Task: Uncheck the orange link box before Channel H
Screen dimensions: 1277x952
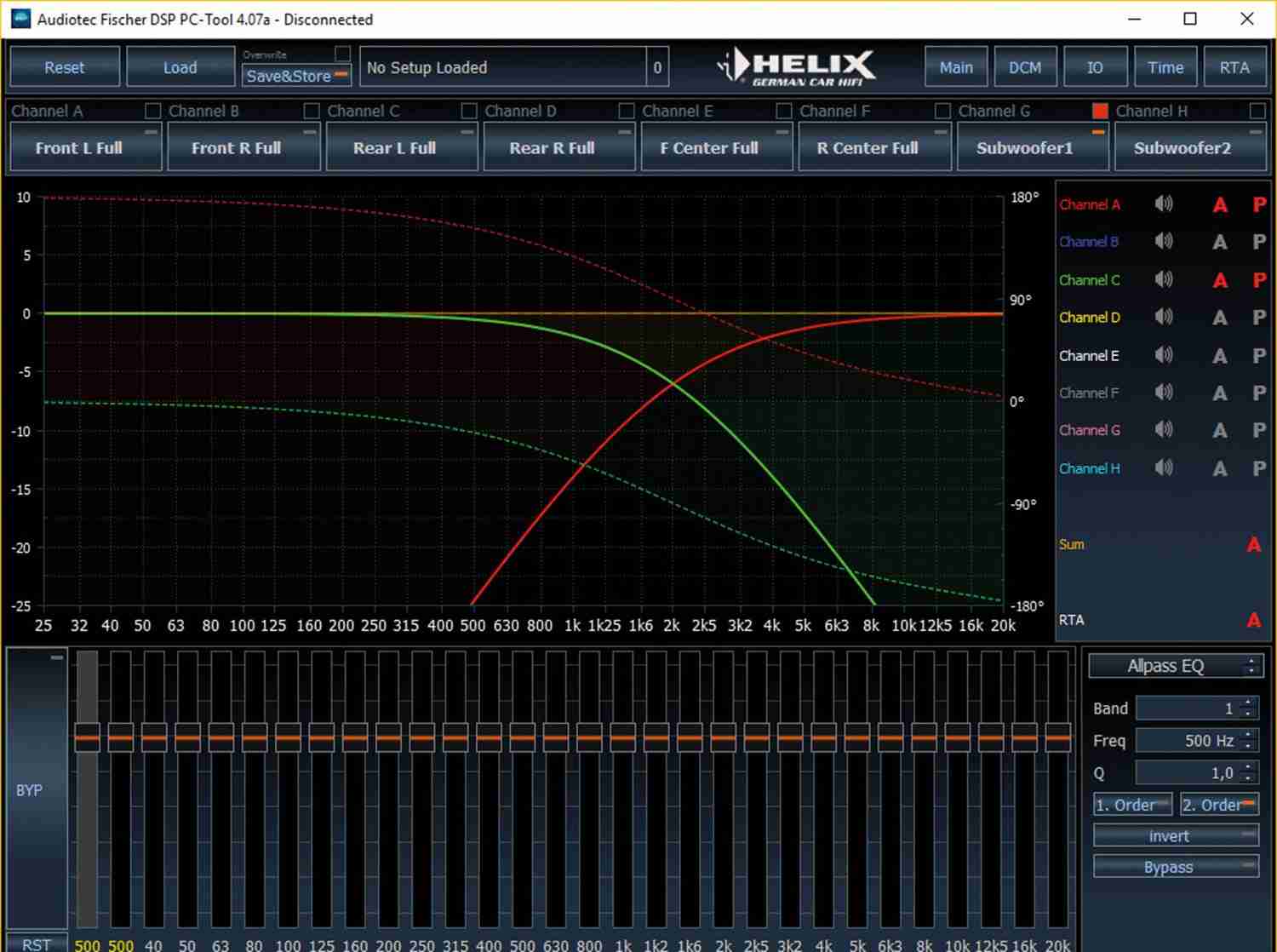Action: pyautogui.click(x=1100, y=111)
